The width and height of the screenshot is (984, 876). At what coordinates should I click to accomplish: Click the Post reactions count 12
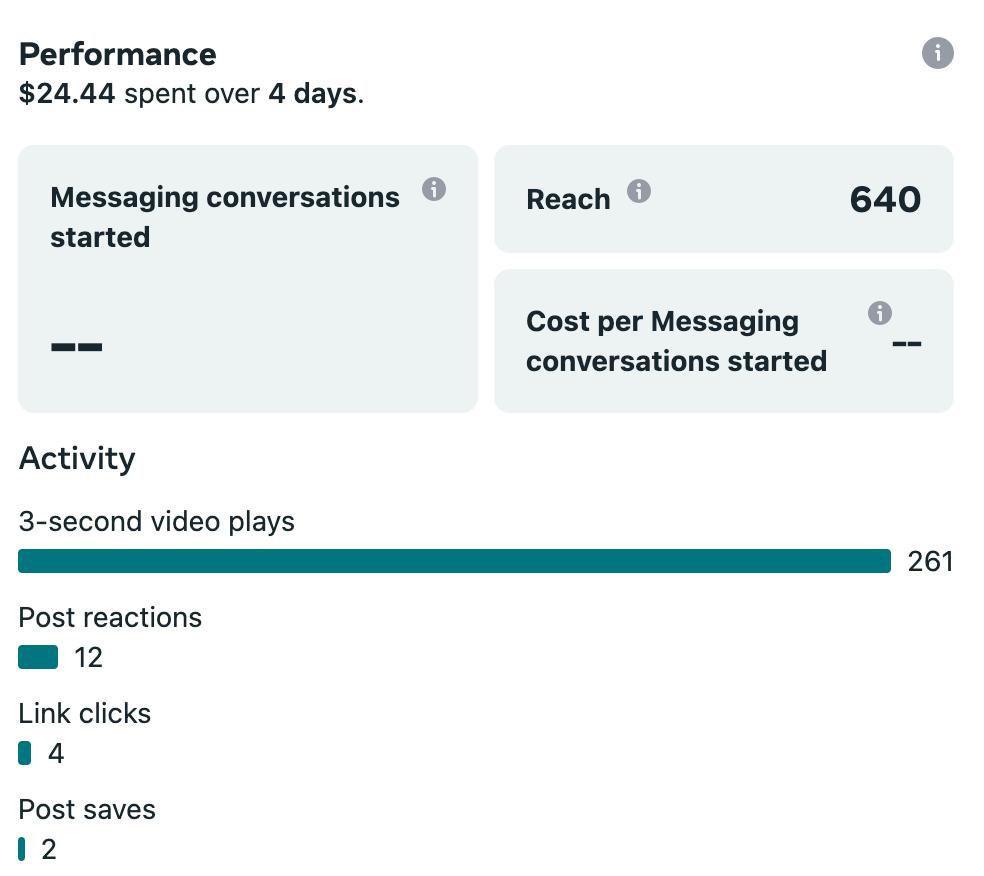point(89,657)
